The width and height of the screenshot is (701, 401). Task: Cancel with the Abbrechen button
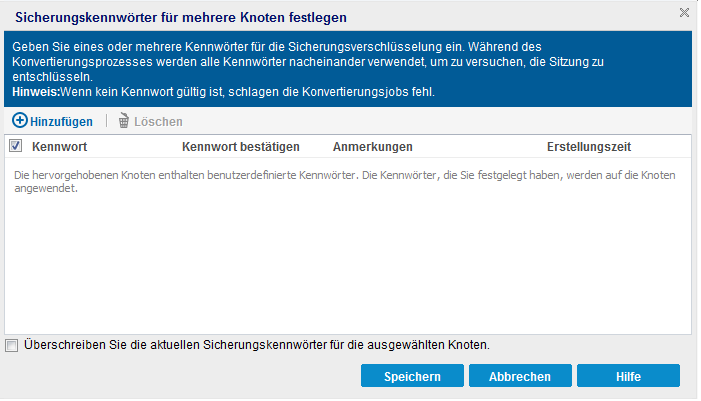pos(520,376)
